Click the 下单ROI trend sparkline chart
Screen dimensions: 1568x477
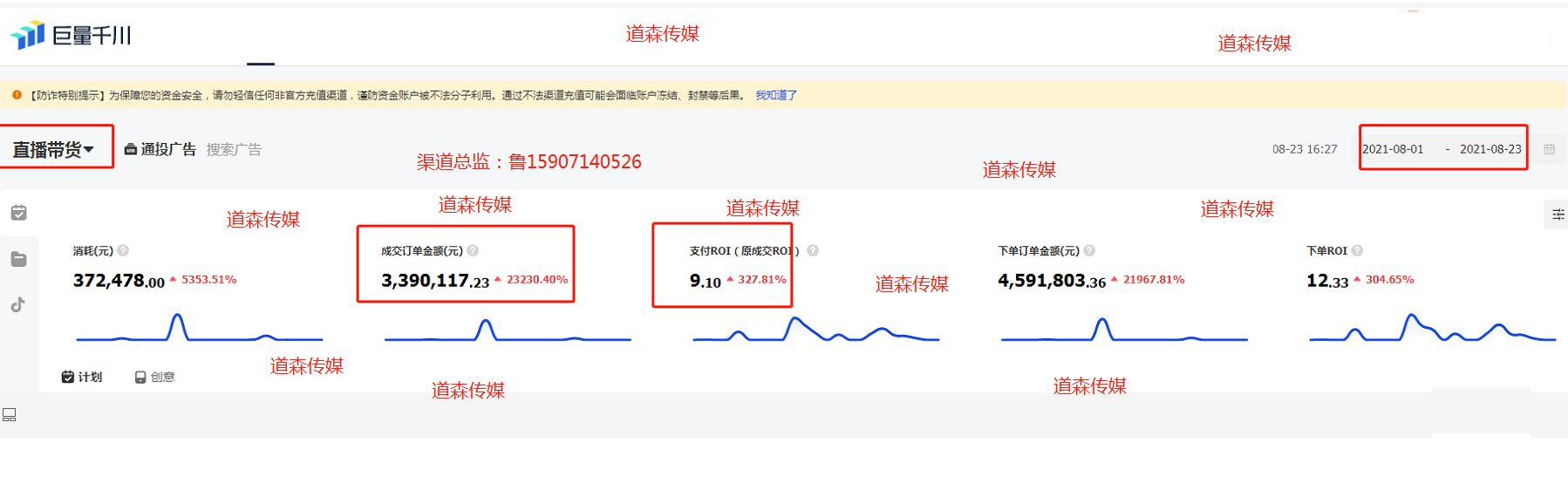click(1432, 327)
